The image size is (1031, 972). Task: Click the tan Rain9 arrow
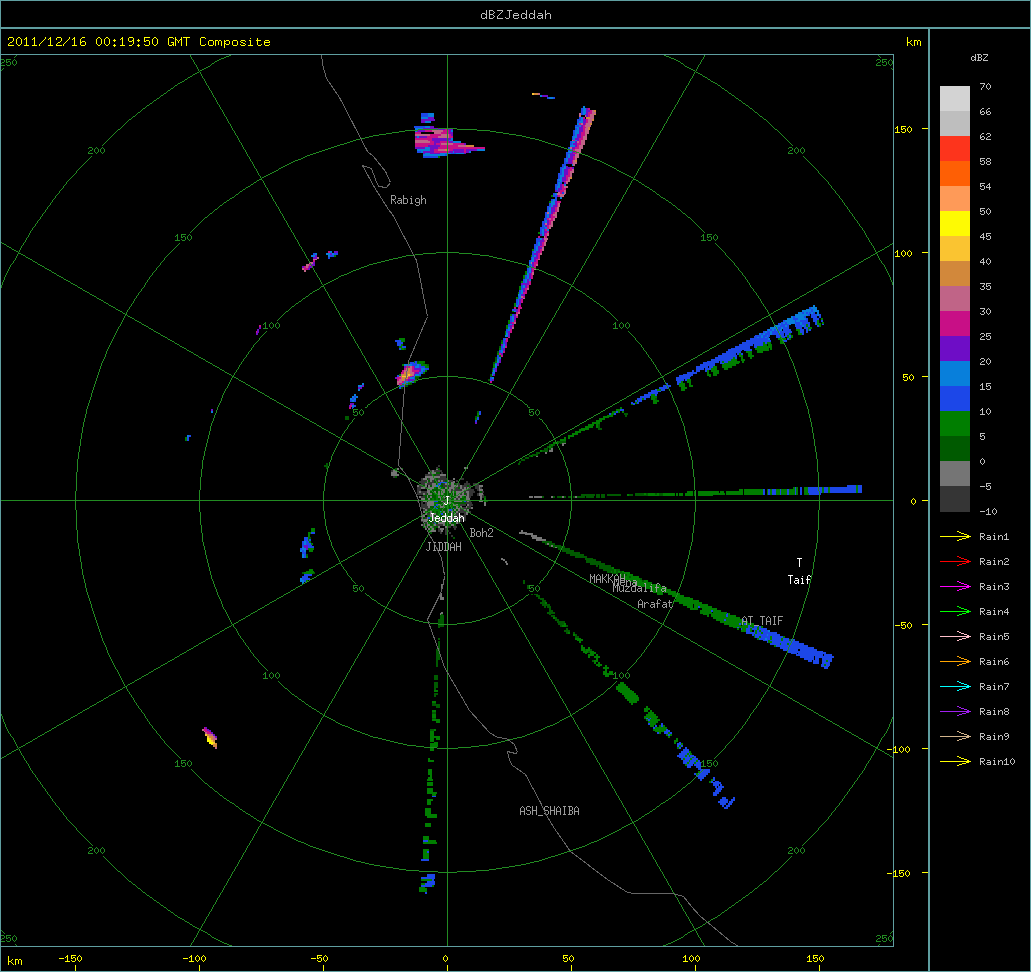tap(955, 737)
